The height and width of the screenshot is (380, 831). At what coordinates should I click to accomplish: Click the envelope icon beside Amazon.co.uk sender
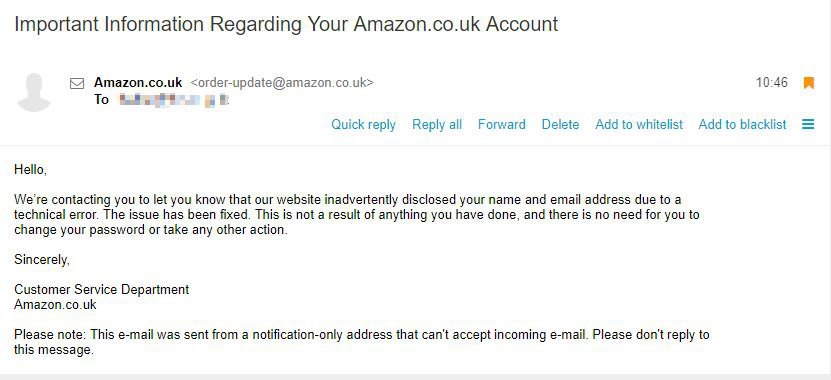77,83
